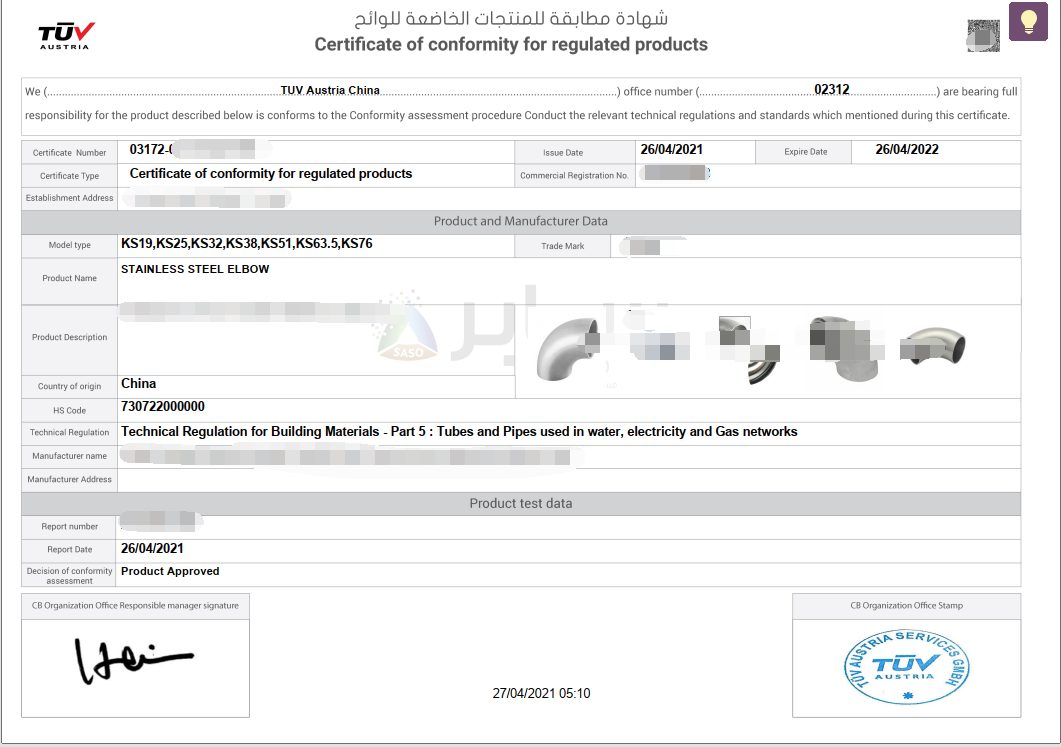The width and height of the screenshot is (1061, 747).
Task: Click the first stainless elbow photo
Action: [568, 349]
